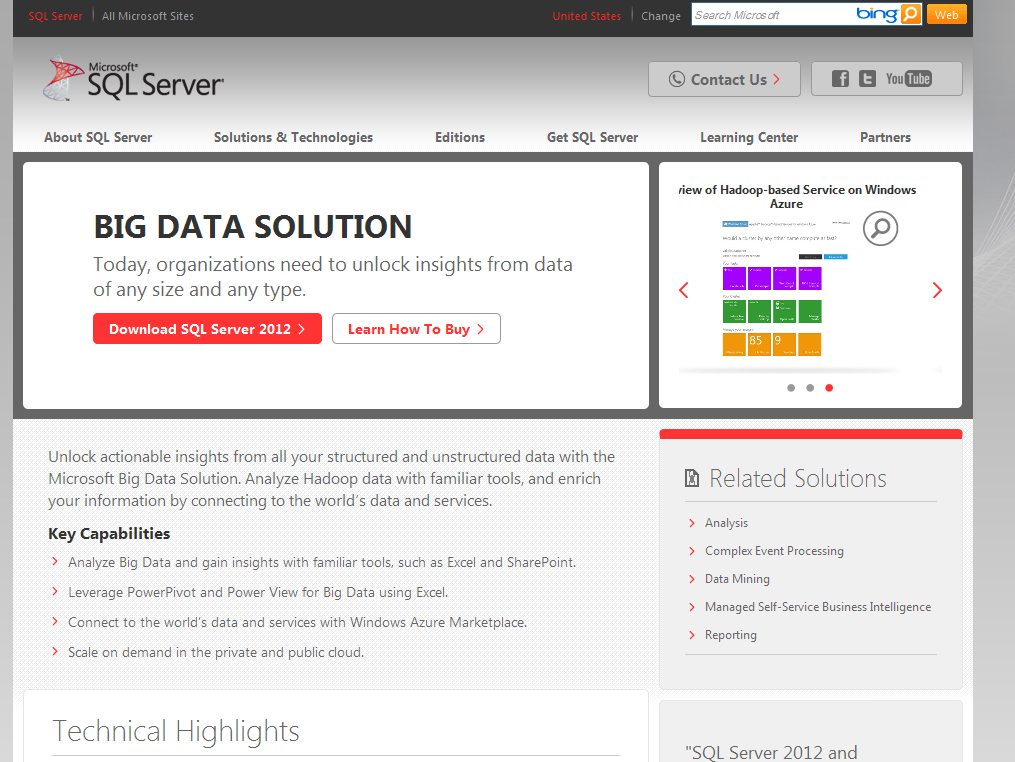Image resolution: width=1015 pixels, height=762 pixels.
Task: Click Learn How To Buy button
Action: [x=416, y=329]
